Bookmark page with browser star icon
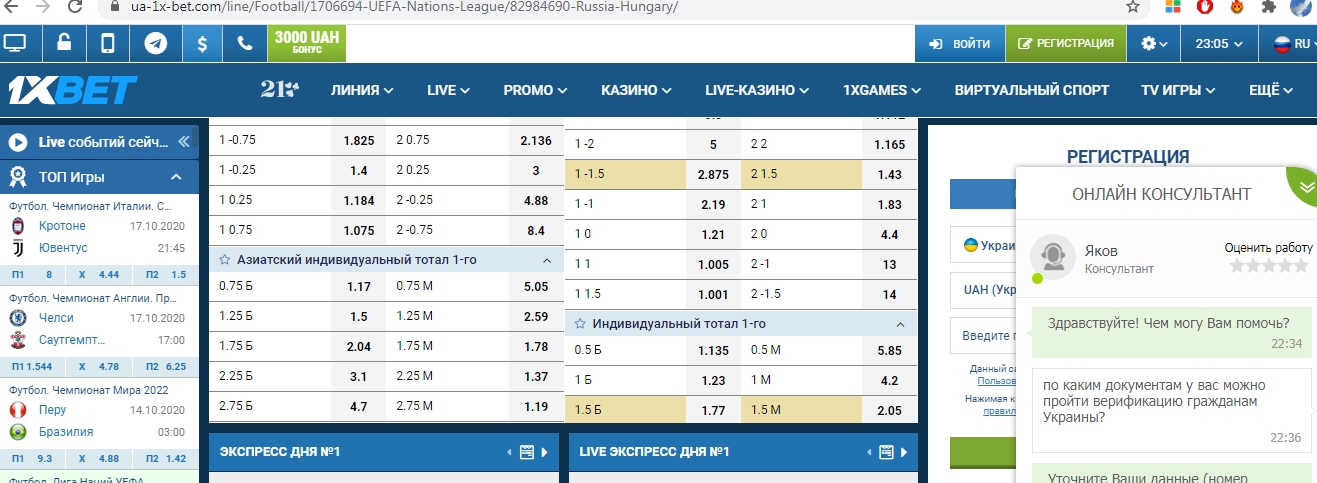Viewport: 1317px width, 483px height. point(1133,6)
